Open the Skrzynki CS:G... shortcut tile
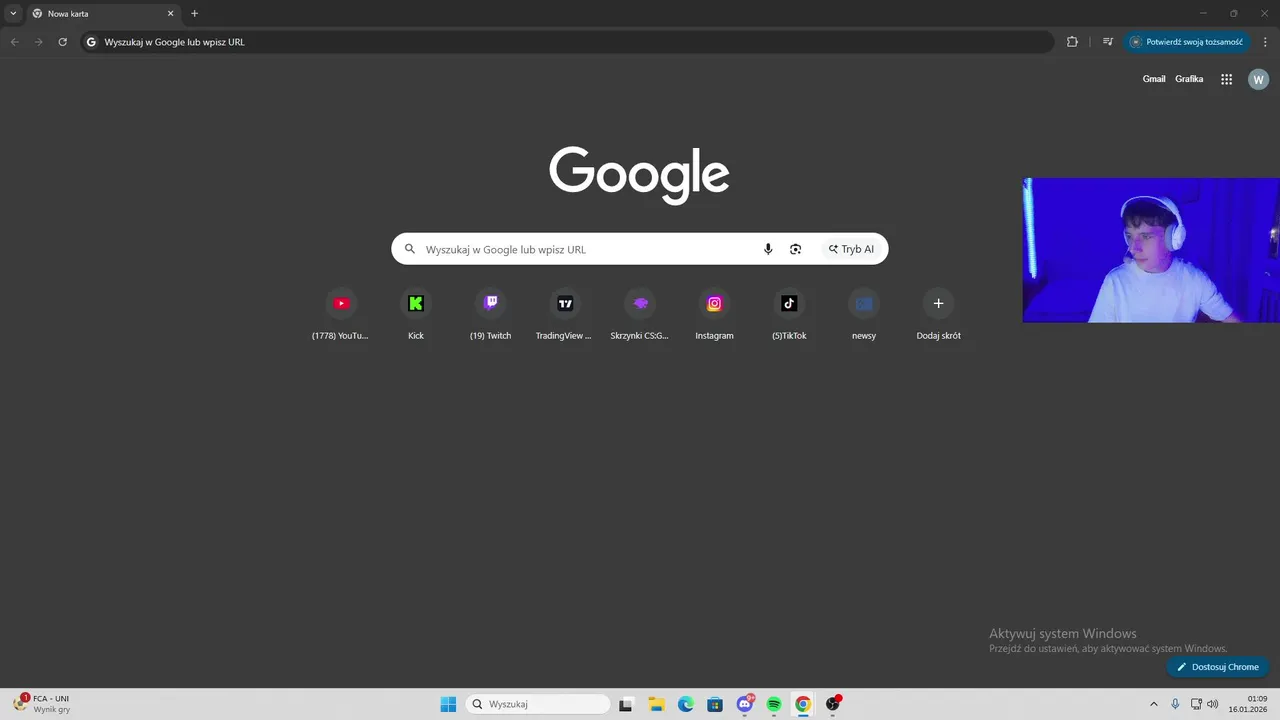Image resolution: width=1280 pixels, height=720 pixels. [x=640, y=315]
